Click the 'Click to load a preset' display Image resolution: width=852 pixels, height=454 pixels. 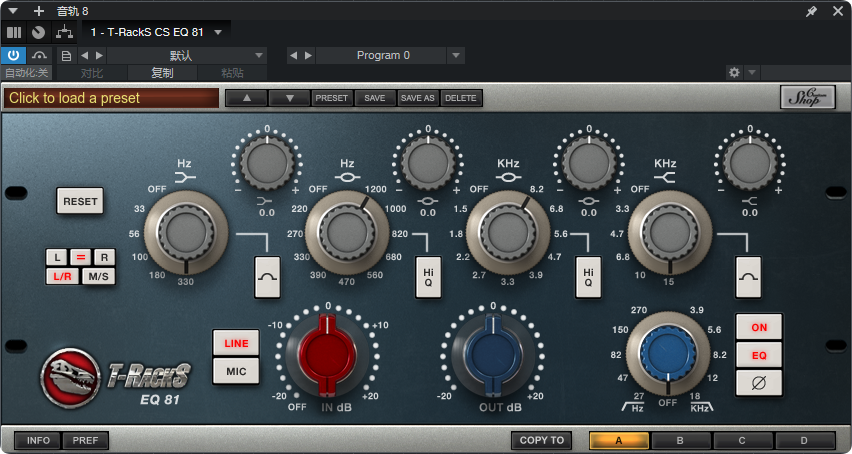coord(111,98)
